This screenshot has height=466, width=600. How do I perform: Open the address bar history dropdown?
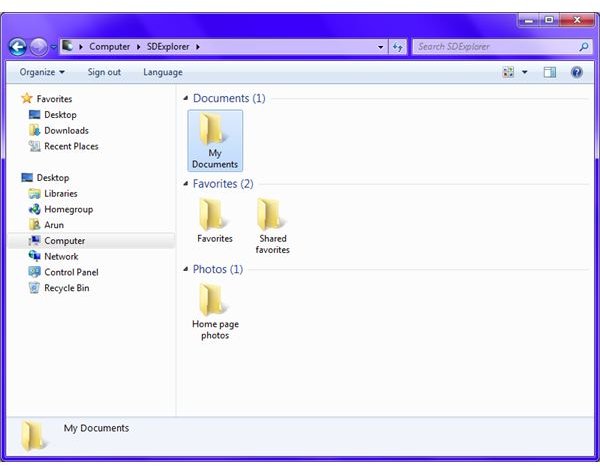click(380, 47)
